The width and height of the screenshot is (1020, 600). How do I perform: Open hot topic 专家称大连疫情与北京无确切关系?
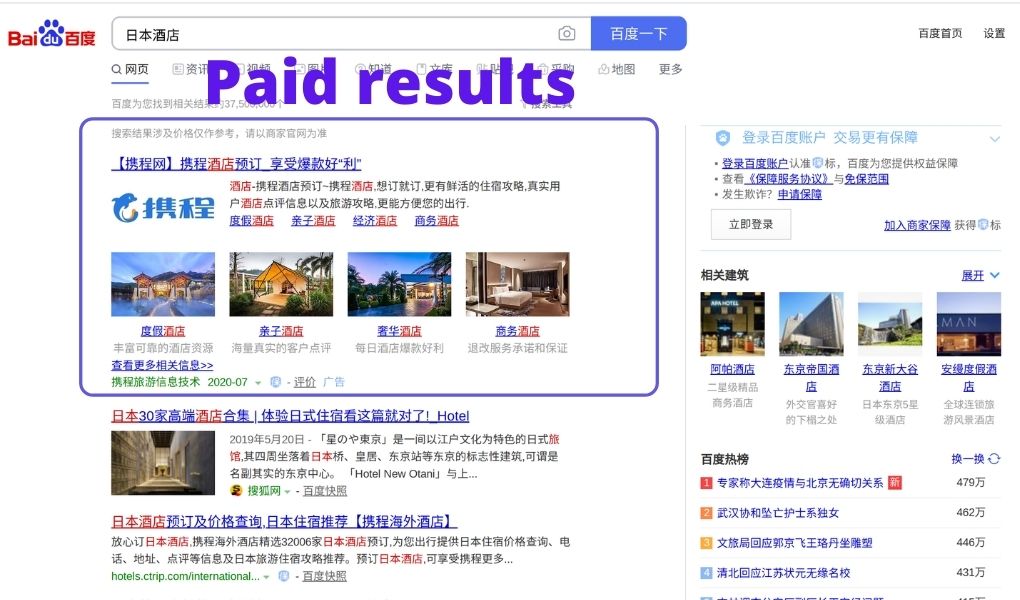coord(799,483)
